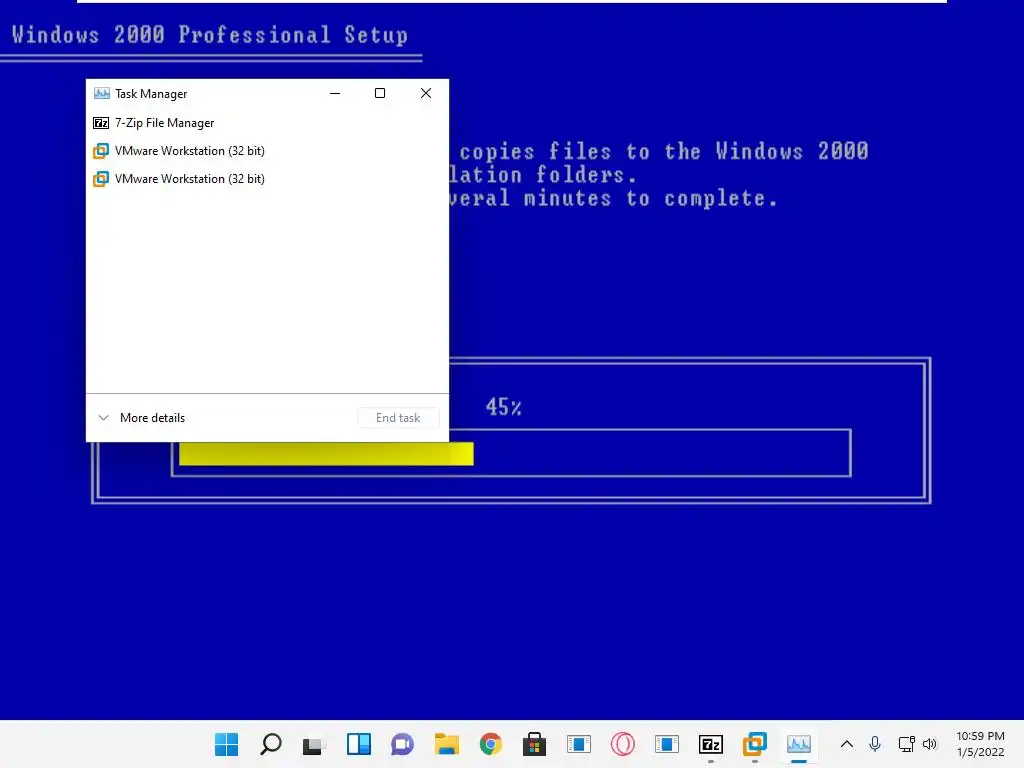The height and width of the screenshot is (768, 1024).
Task: Show hidden icons in system tray
Action: click(x=846, y=744)
